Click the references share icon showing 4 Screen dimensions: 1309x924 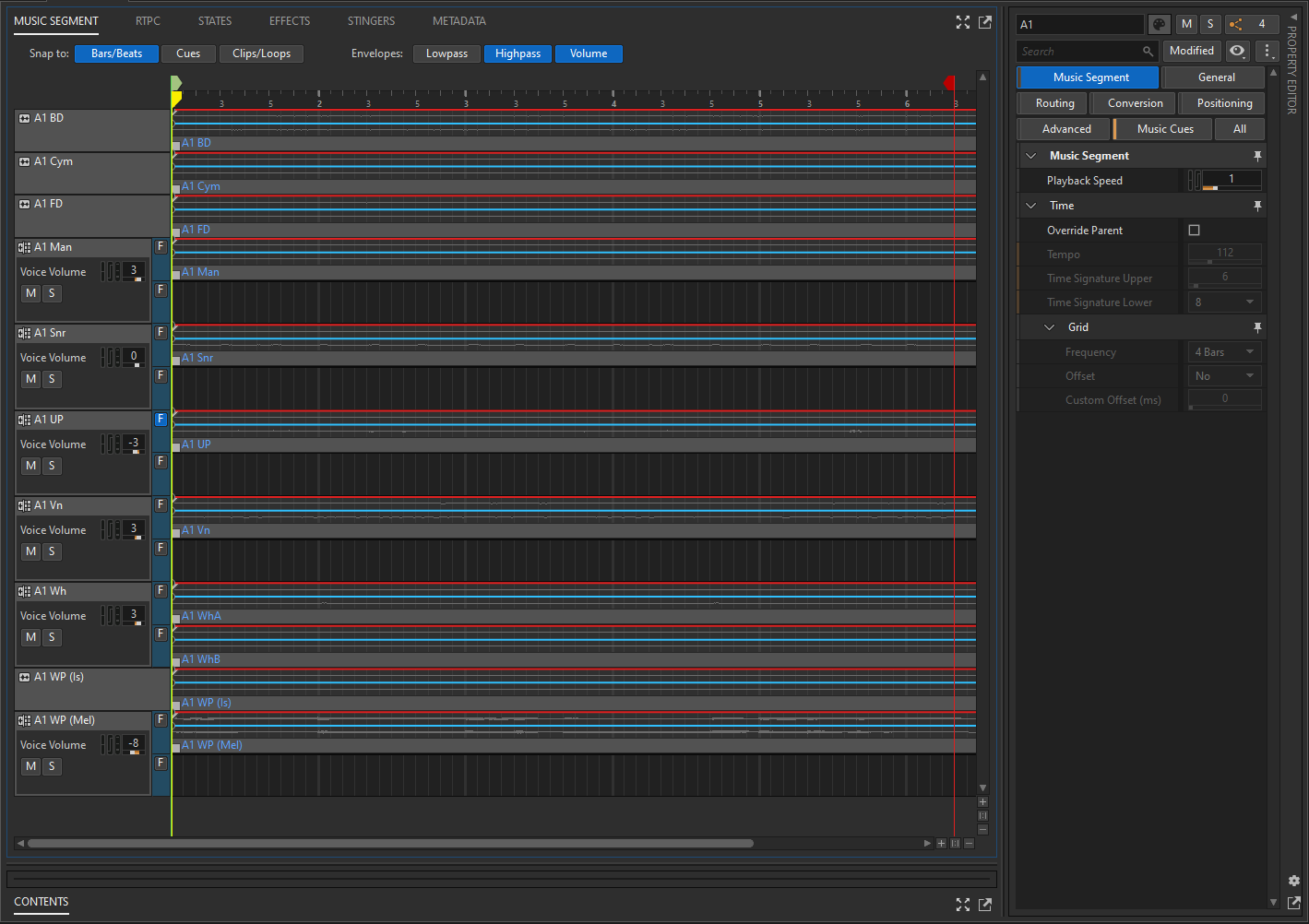pos(1251,25)
